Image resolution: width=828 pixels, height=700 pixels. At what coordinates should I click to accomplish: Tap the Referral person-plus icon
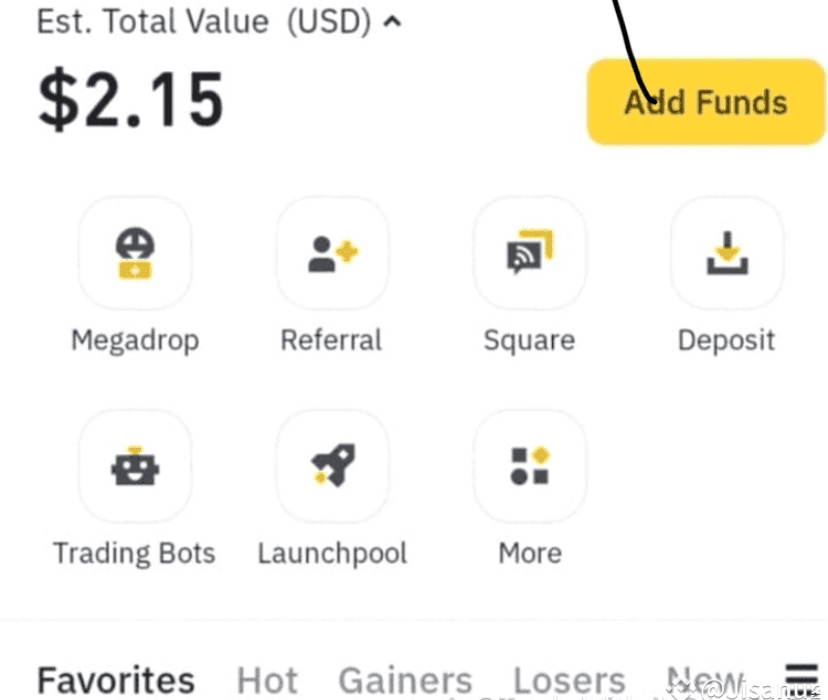[x=332, y=253]
